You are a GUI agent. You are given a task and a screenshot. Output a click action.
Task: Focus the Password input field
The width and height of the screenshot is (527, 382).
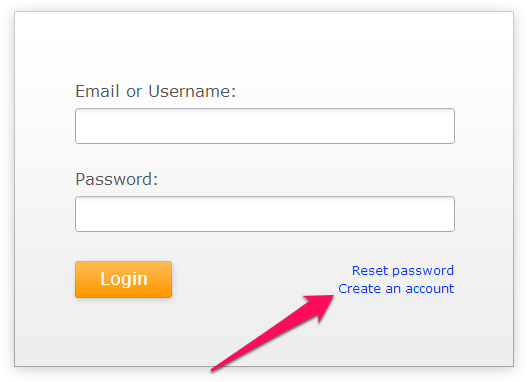(265, 214)
